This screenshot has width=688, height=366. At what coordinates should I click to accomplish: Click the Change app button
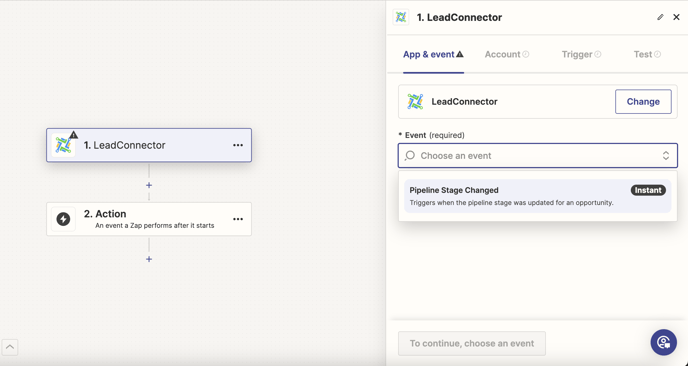pos(643,102)
